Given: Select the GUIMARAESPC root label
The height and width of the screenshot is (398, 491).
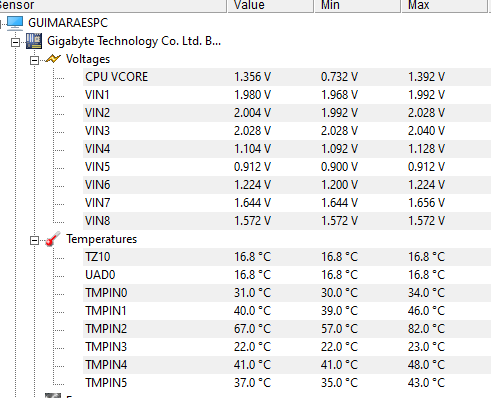Looking at the screenshot, I should tap(68, 23).
